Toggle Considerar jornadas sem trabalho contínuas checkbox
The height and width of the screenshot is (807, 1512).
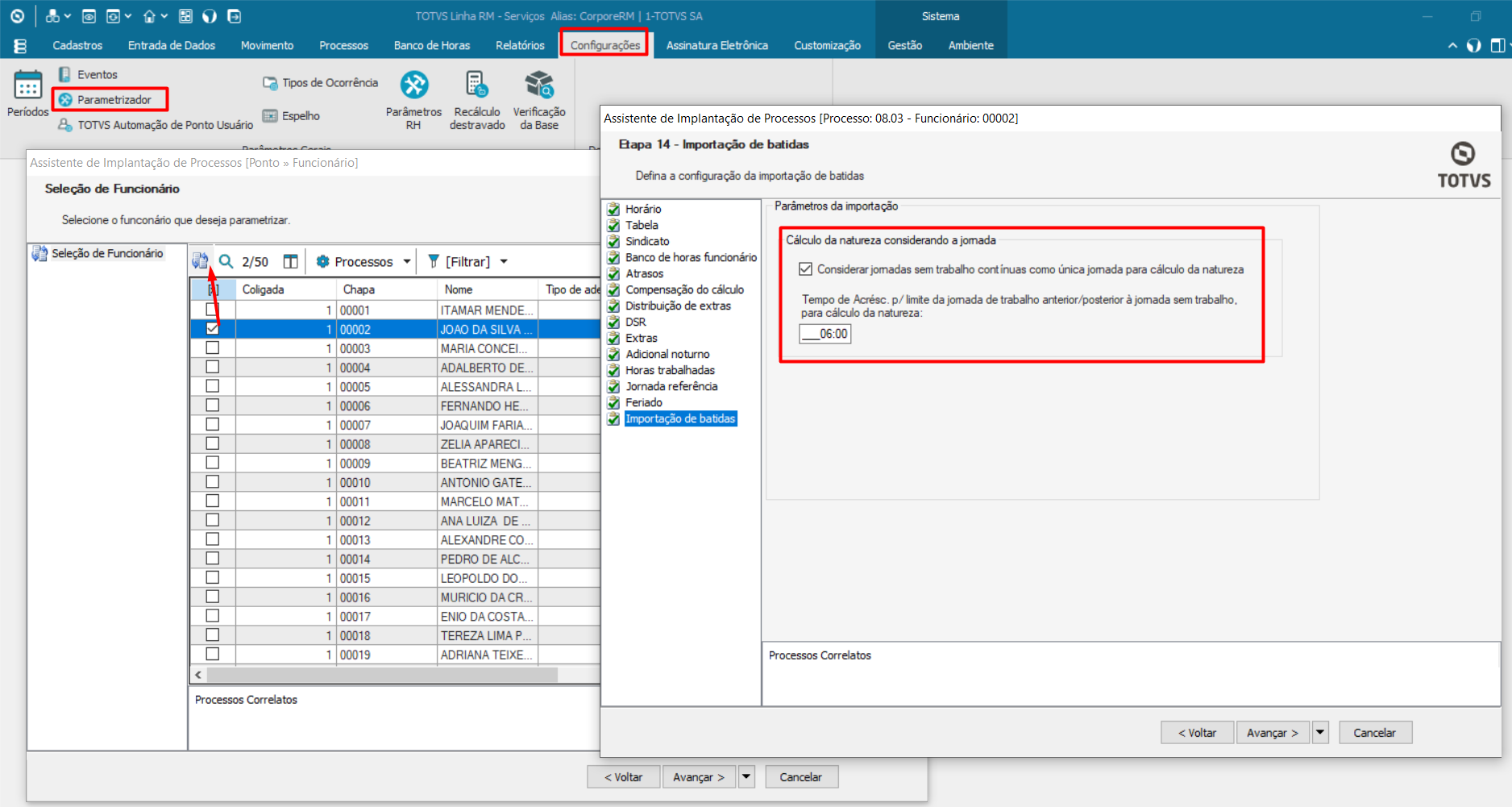click(x=805, y=269)
